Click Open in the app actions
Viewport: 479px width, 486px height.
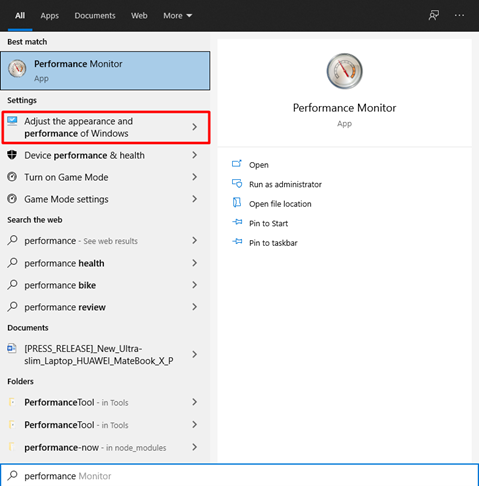(259, 165)
